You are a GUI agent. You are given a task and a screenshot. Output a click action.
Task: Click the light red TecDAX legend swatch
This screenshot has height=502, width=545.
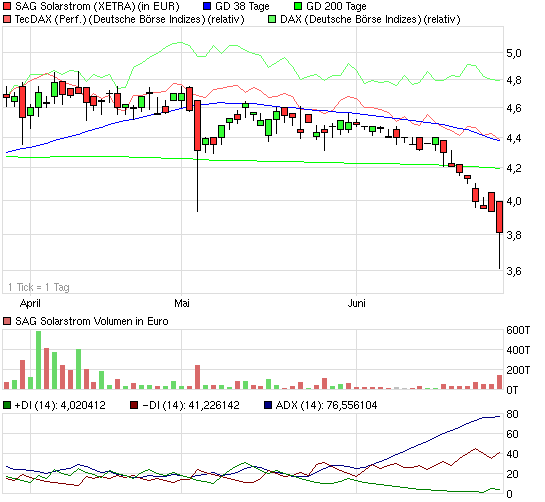(7, 19)
